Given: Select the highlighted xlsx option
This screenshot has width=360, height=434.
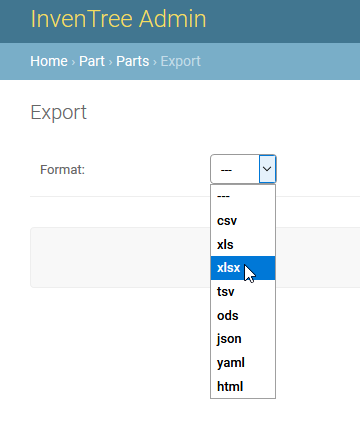Looking at the screenshot, I should pos(243,268).
